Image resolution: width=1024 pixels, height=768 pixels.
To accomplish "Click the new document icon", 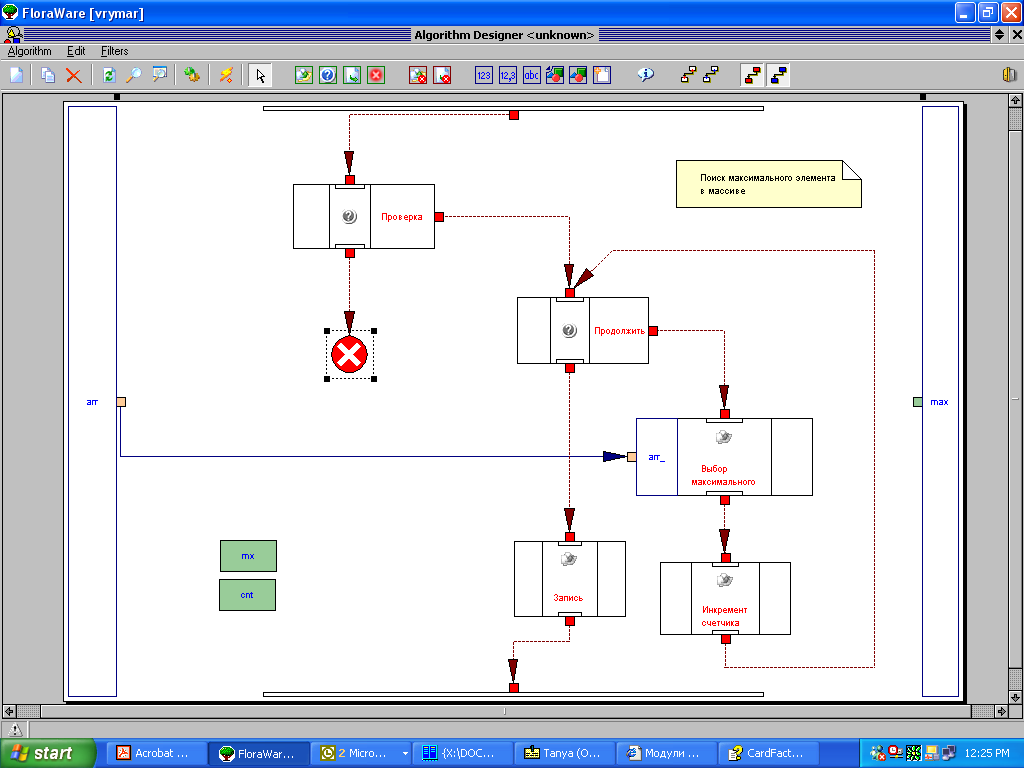I will click(16, 75).
